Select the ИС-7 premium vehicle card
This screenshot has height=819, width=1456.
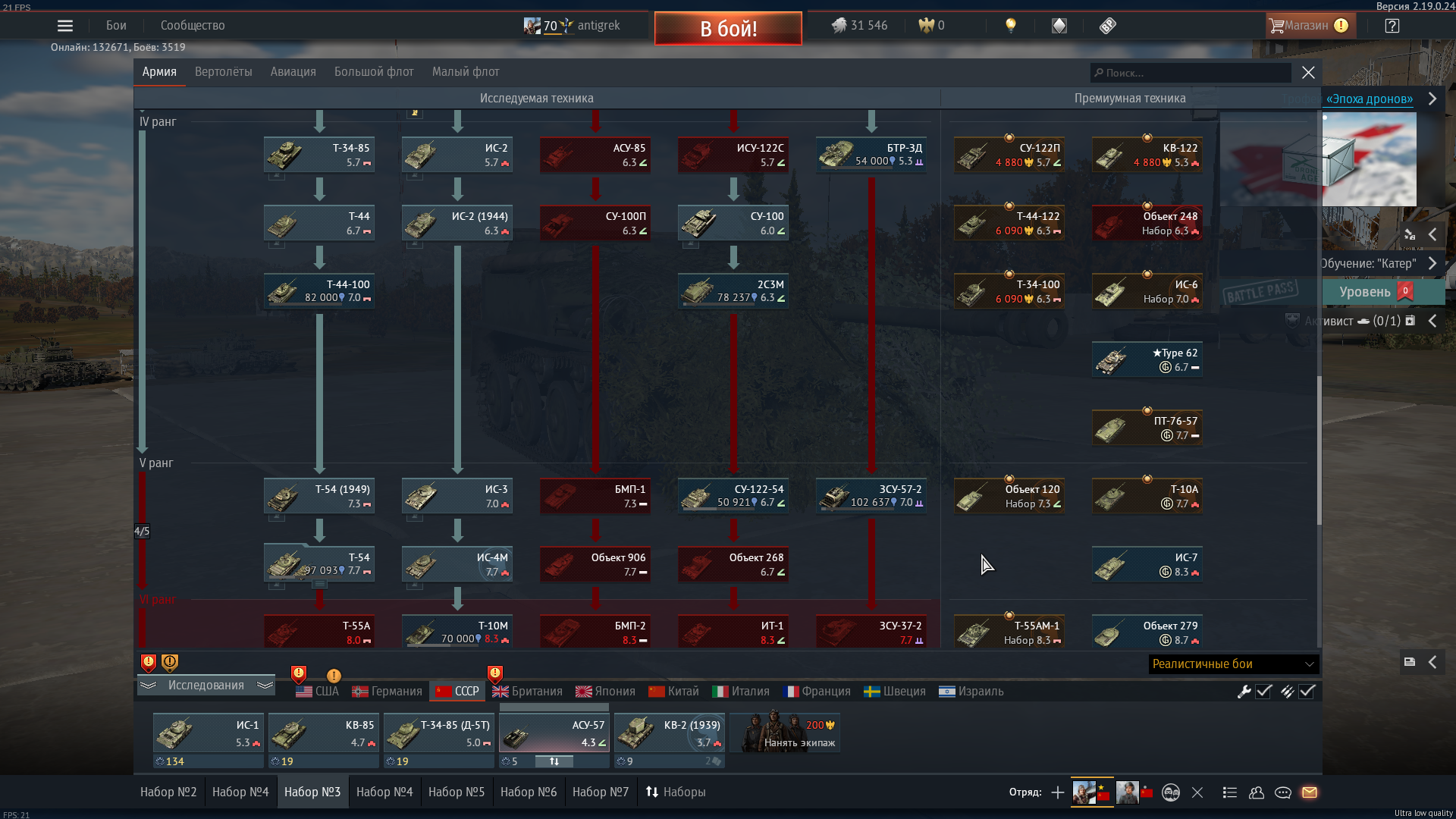coord(1147,564)
